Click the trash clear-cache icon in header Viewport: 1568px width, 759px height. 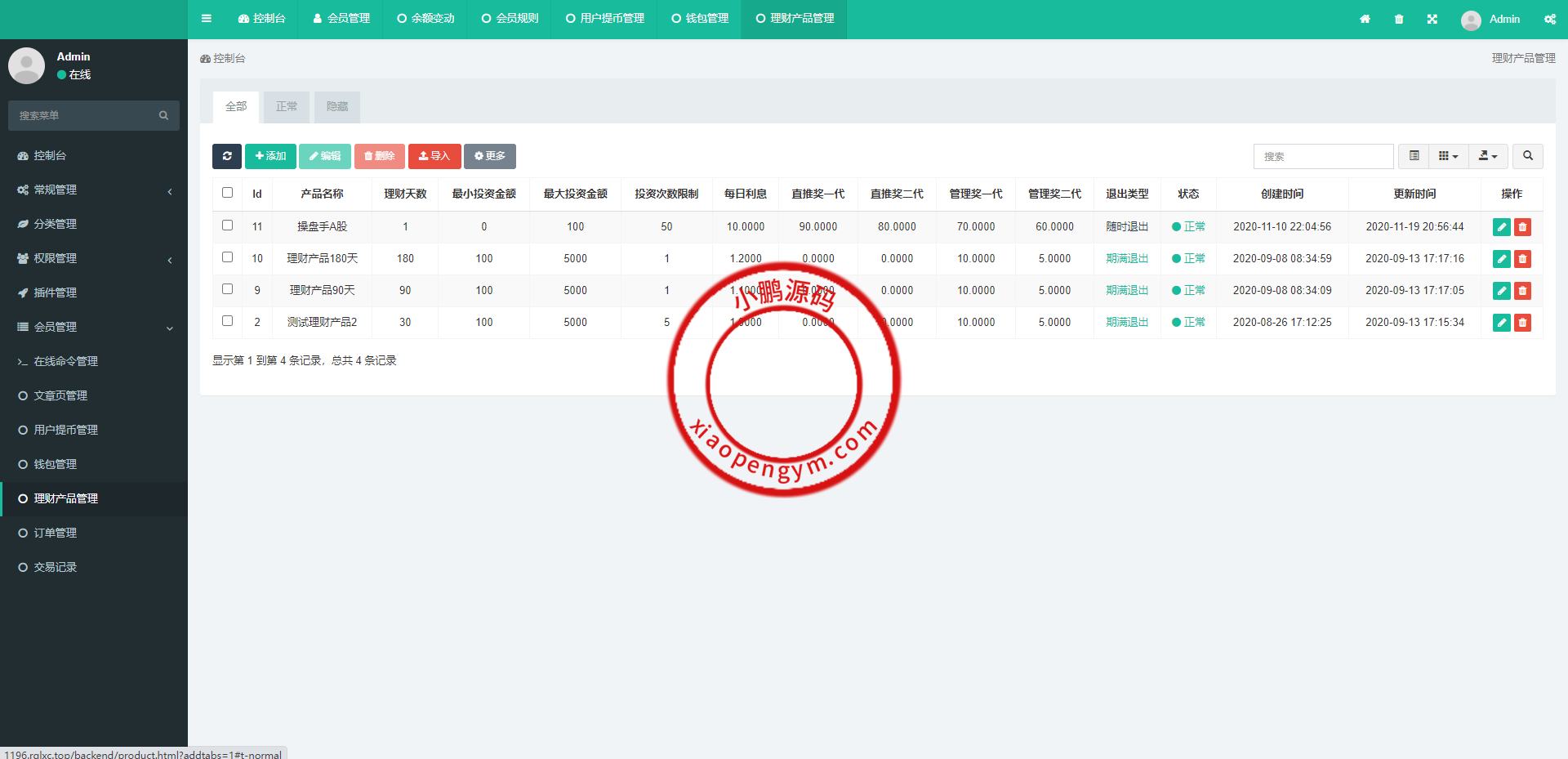click(x=1399, y=19)
